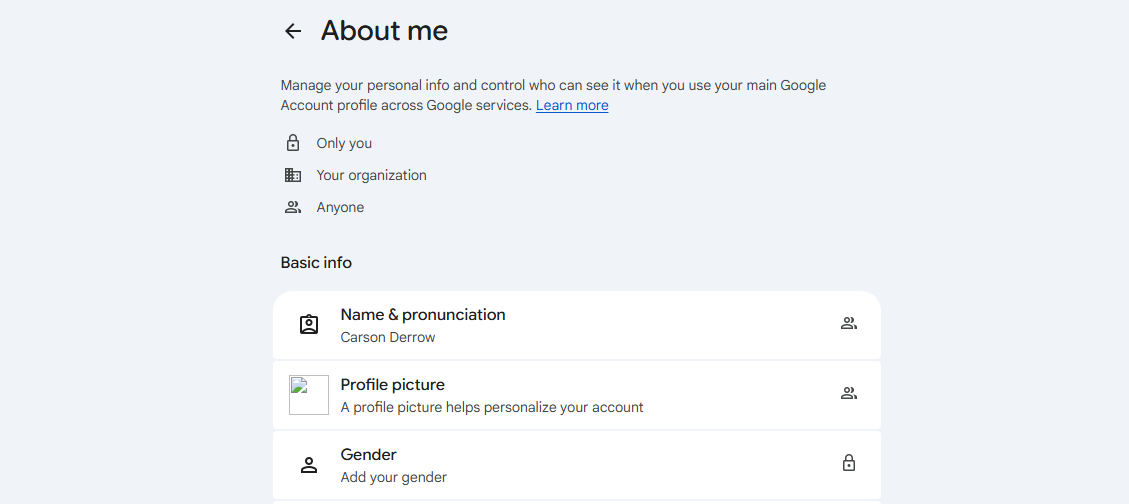The image size is (1129, 504).
Task: Click the back arrow beside About me
Action: pos(292,31)
